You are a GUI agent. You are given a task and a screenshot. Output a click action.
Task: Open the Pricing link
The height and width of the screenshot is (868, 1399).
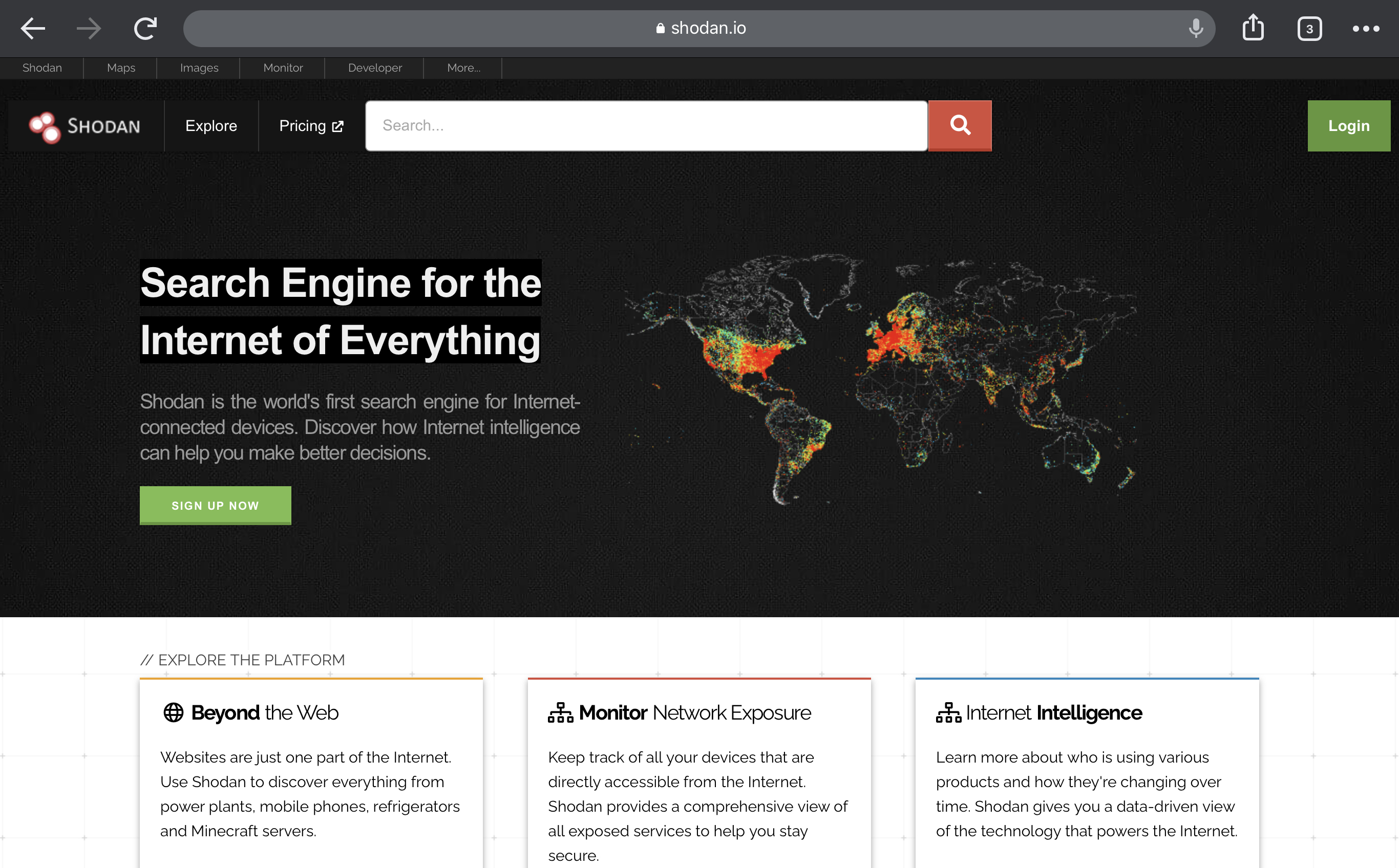click(311, 126)
